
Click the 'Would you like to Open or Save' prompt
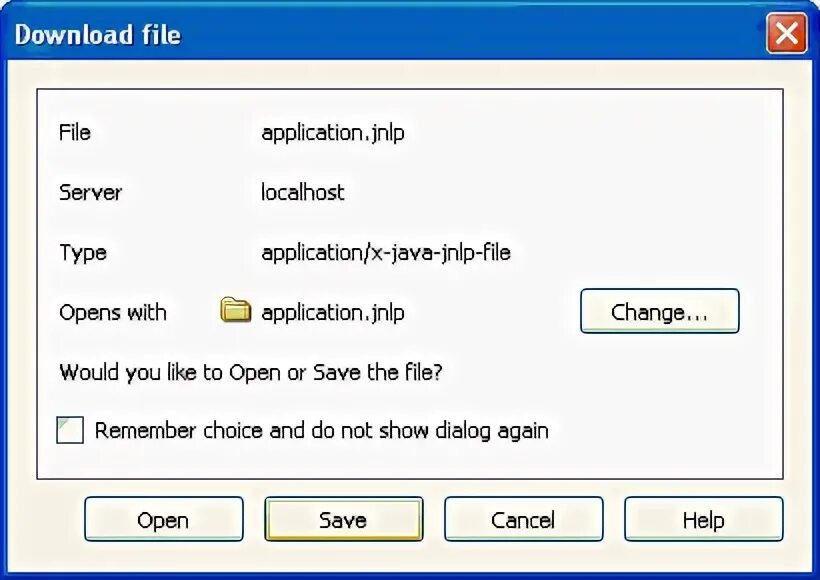250,372
